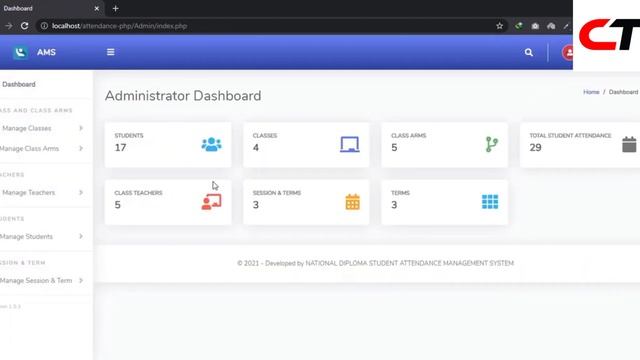Screen dimensions: 640x360
Task: Click the Session & Terms calendar icon
Action: (353, 202)
